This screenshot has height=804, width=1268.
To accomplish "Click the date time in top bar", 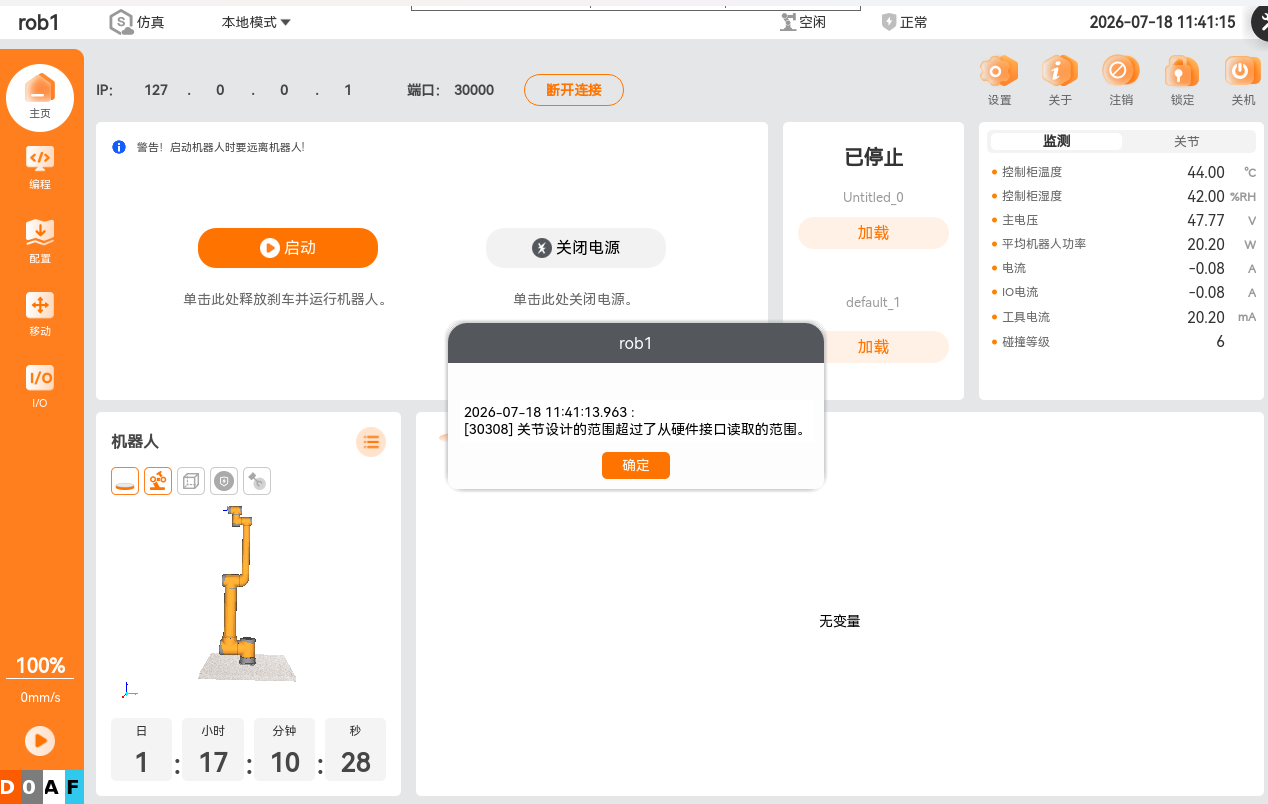I will click(x=1162, y=22).
